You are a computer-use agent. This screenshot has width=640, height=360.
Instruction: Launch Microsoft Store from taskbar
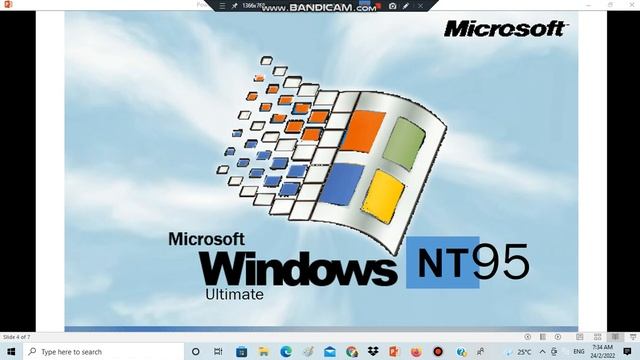point(241,351)
